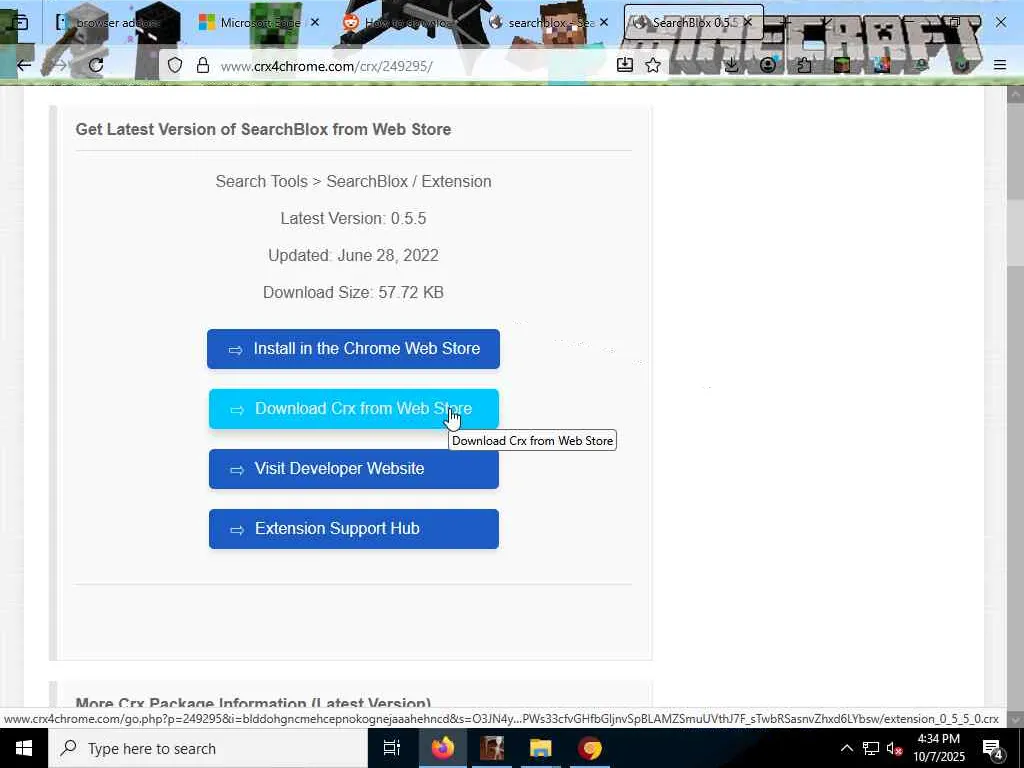Image resolution: width=1024 pixels, height=768 pixels.
Task: Click Install in the Chrome Web Store button
Action: pyautogui.click(x=353, y=349)
